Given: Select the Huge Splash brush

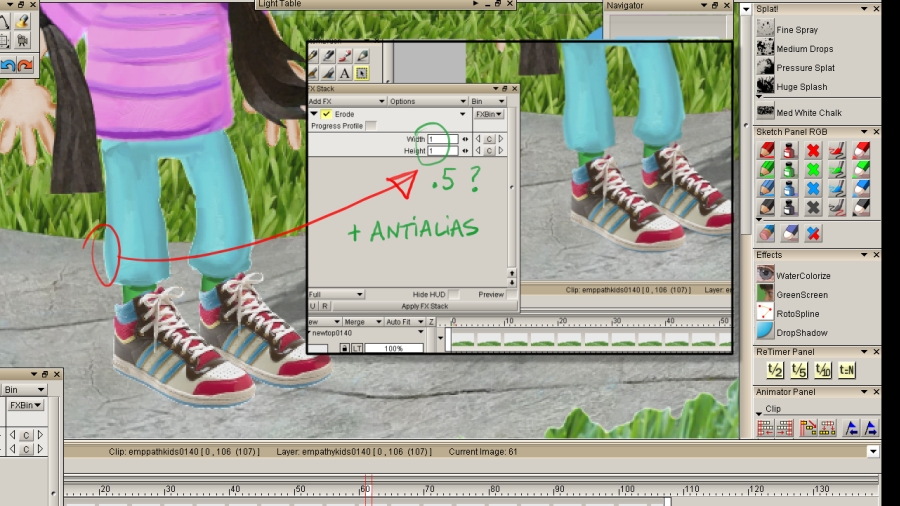Looking at the screenshot, I should coord(792,86).
